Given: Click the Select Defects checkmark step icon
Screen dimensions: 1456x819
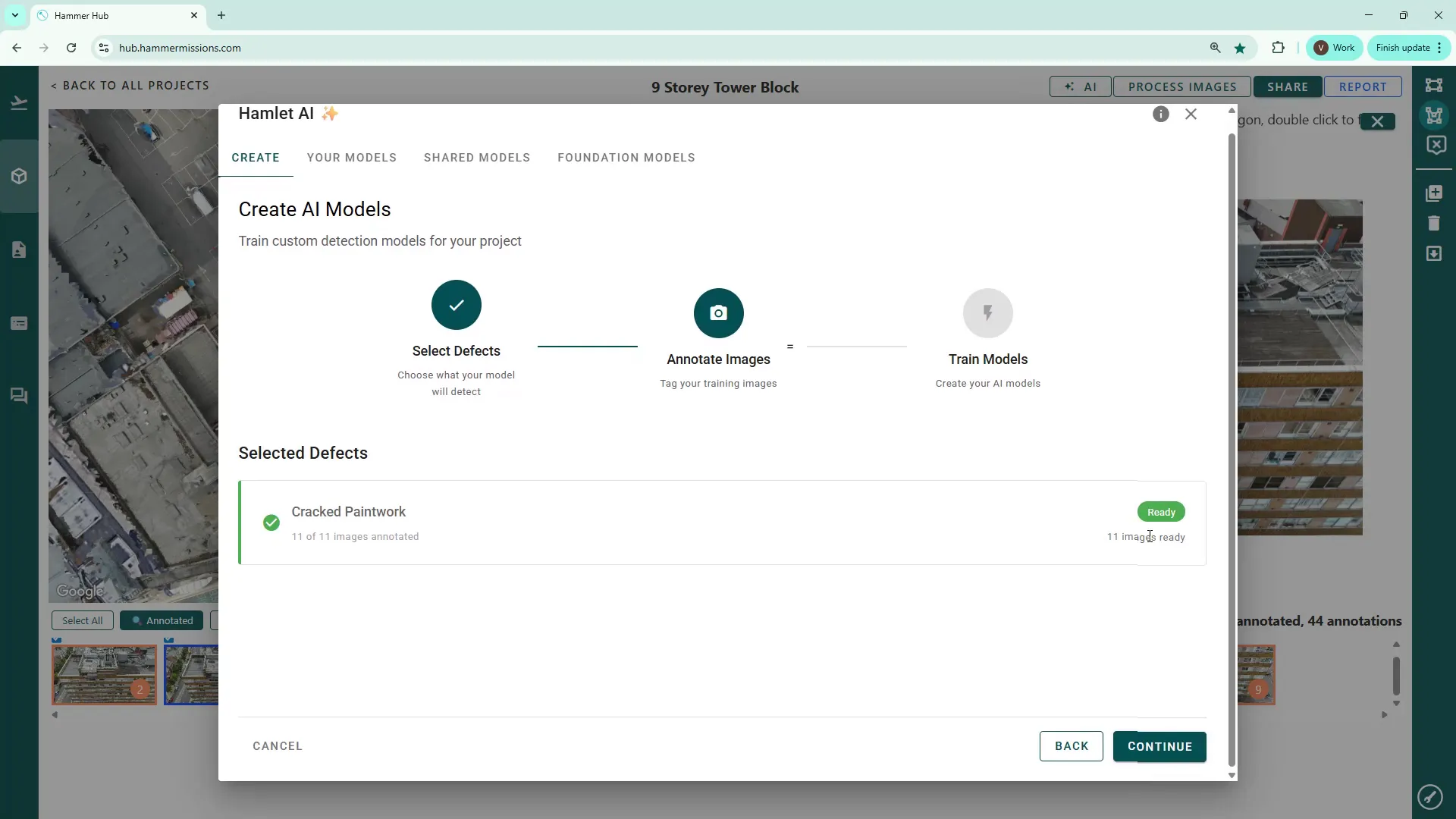Looking at the screenshot, I should point(456,305).
